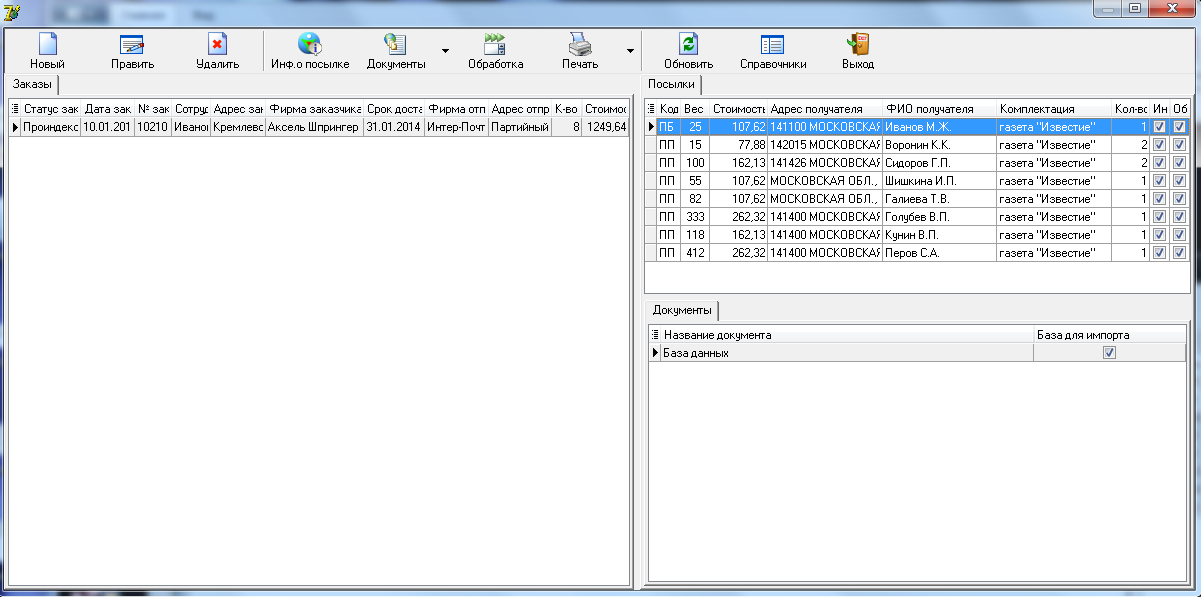Switch to the Заказы tab

coord(32,84)
